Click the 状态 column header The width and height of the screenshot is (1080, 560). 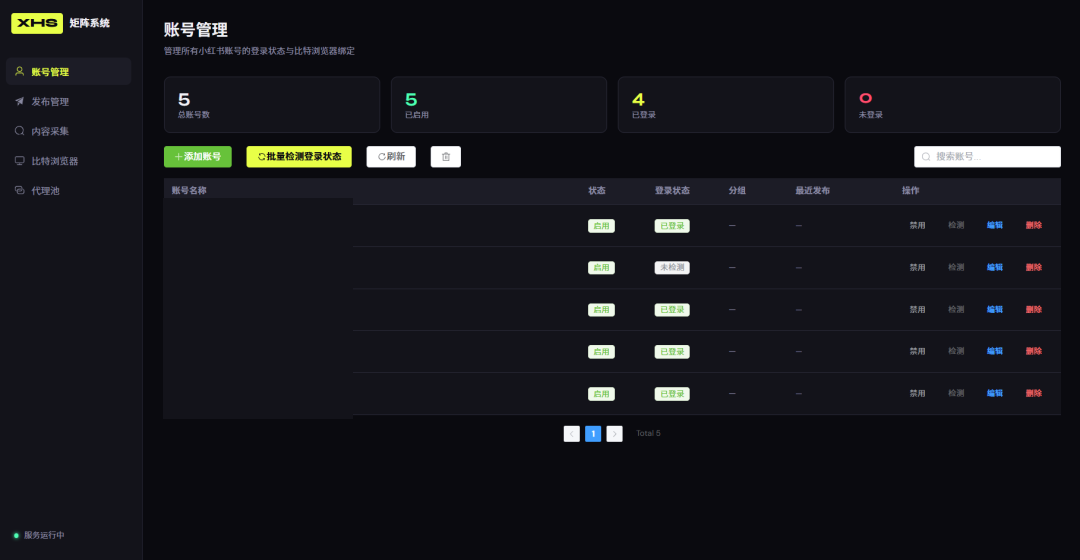pos(596,190)
